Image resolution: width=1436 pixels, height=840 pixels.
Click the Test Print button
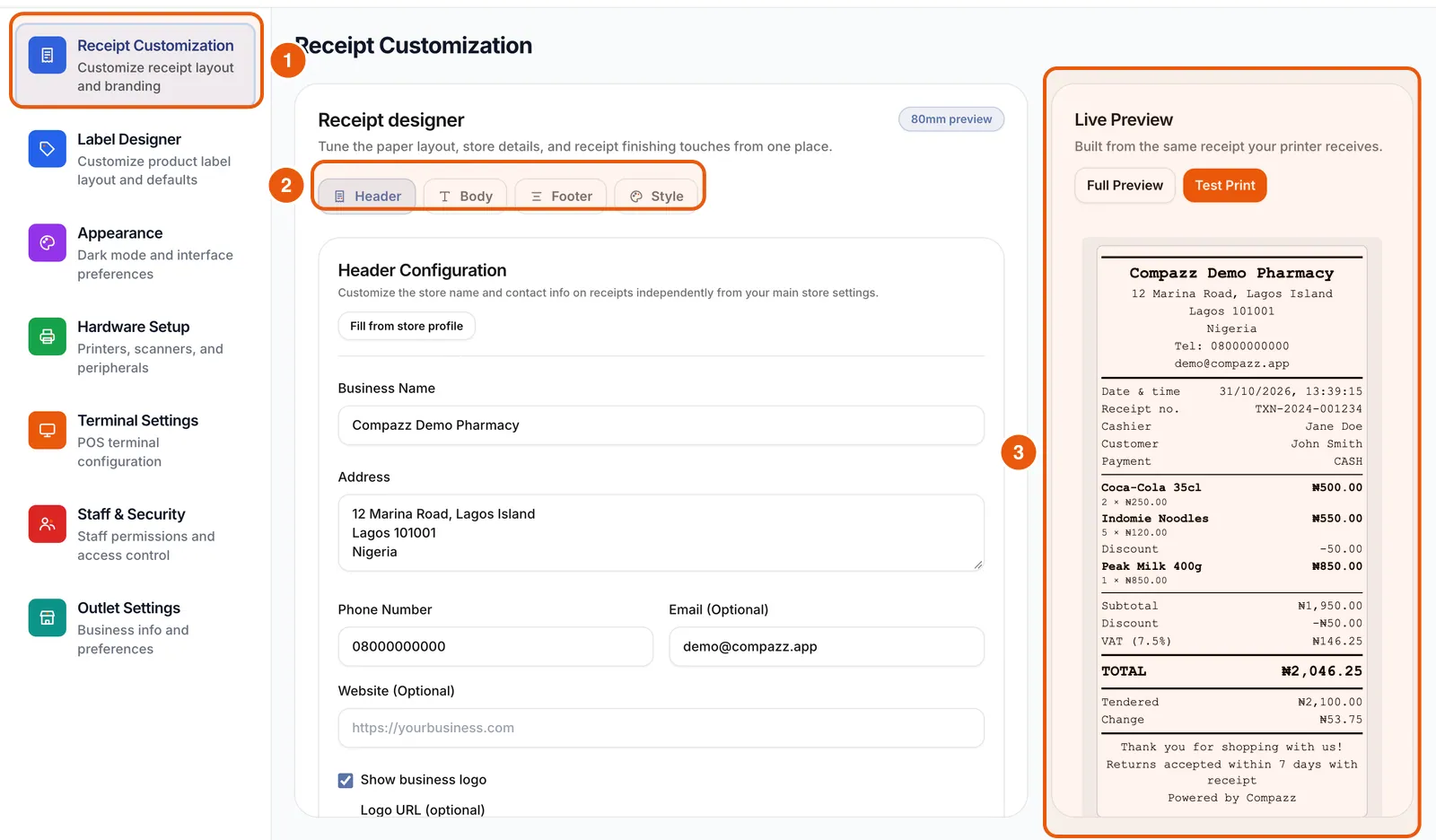coord(1225,186)
